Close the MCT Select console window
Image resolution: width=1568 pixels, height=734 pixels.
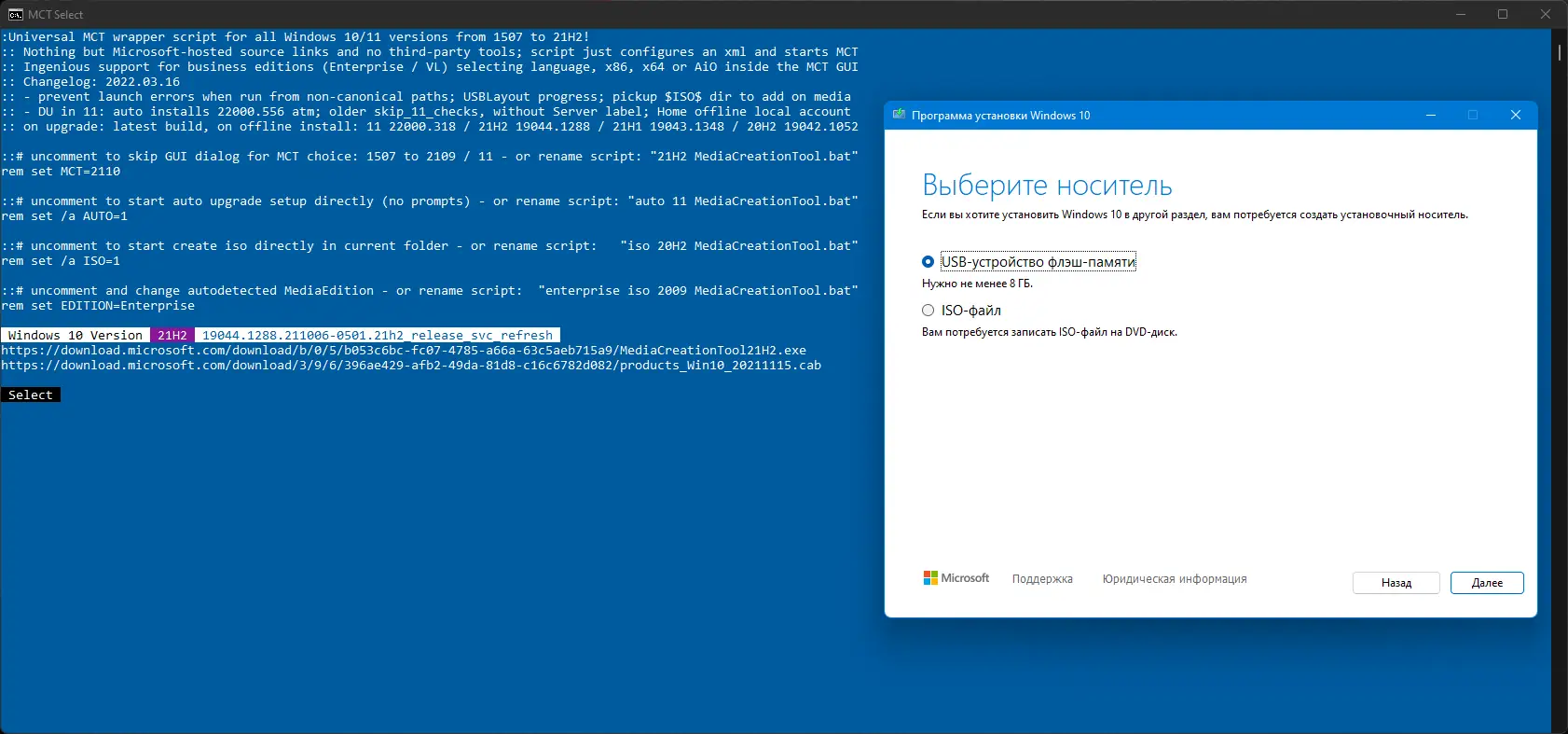(x=1546, y=14)
